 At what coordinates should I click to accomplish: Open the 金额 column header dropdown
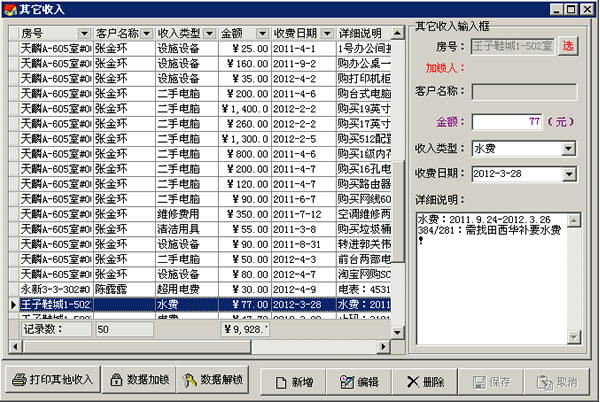[x=262, y=33]
